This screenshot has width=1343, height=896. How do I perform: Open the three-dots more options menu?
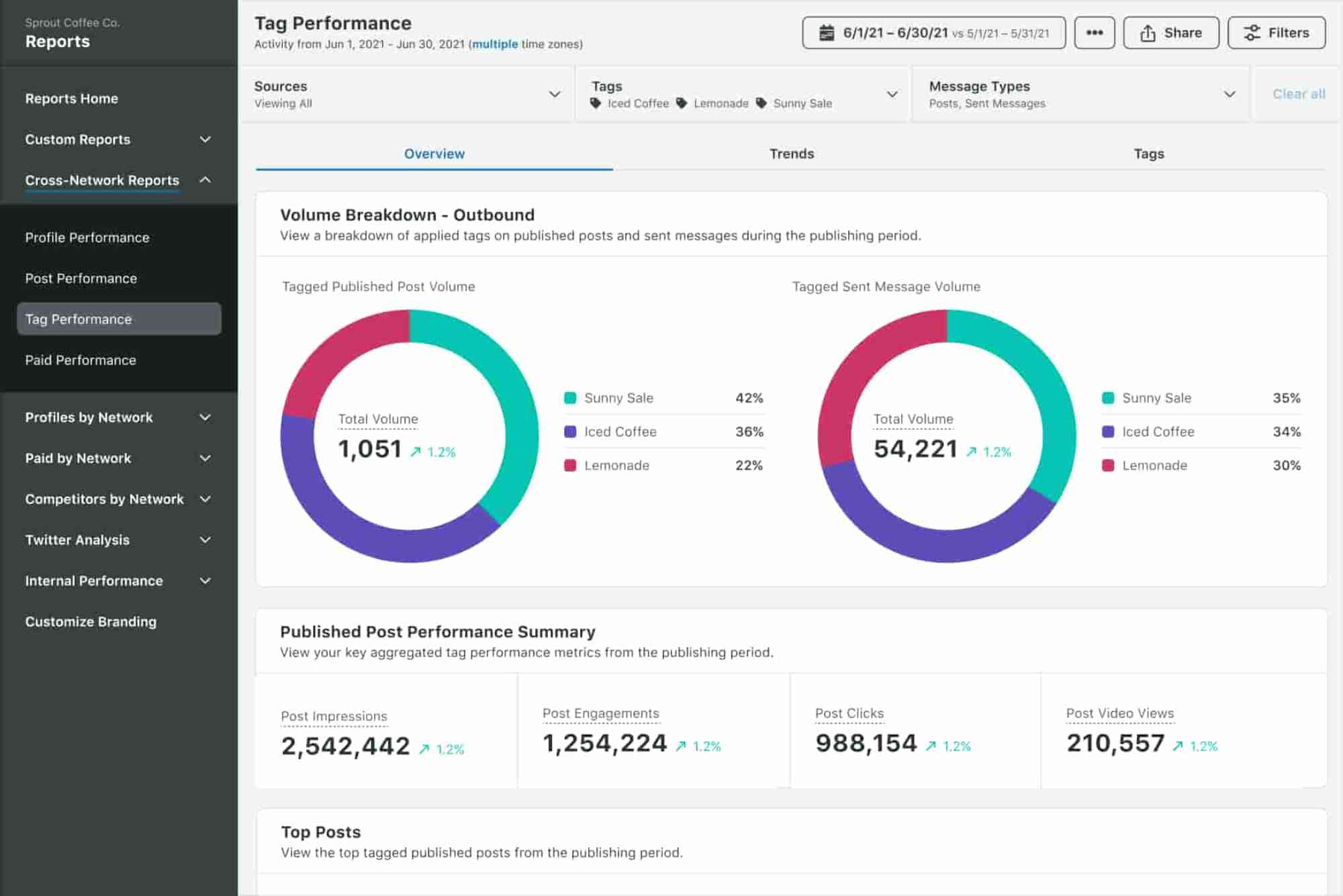point(1094,33)
